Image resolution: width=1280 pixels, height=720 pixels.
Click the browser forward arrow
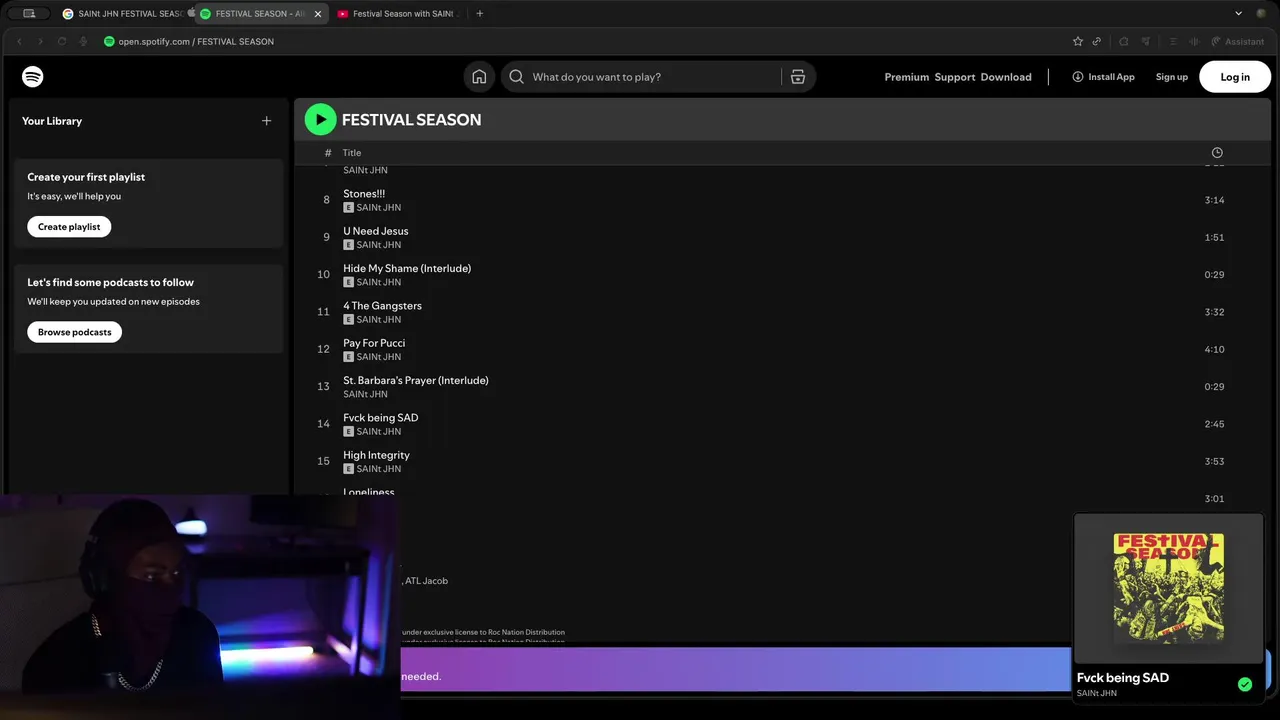(x=40, y=42)
